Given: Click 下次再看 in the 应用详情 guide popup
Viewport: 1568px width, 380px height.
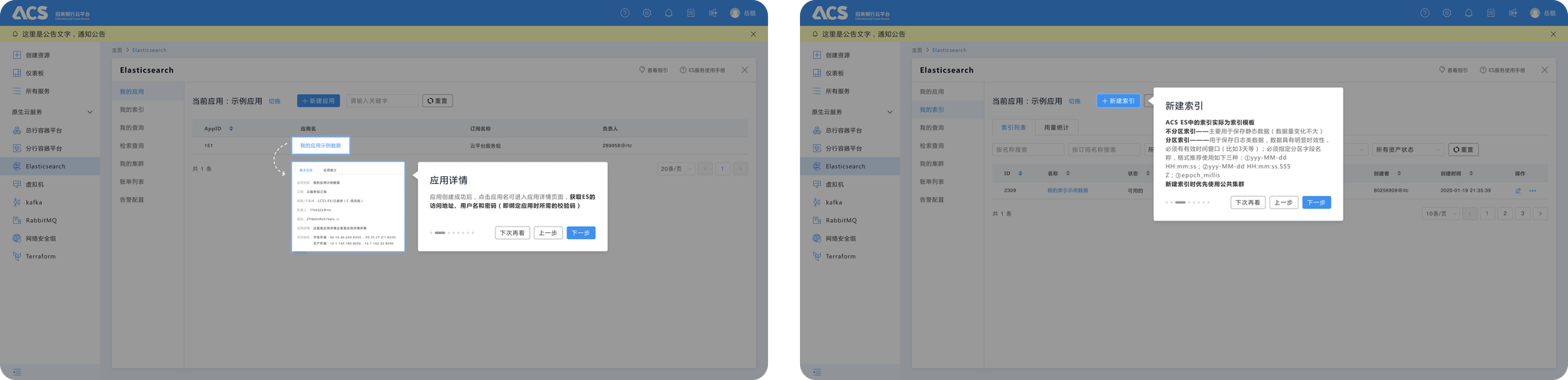Looking at the screenshot, I should 512,233.
